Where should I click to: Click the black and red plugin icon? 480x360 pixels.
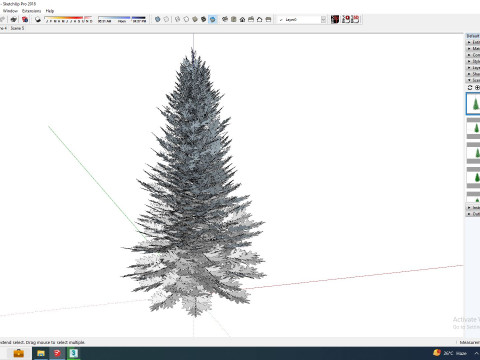point(335,19)
